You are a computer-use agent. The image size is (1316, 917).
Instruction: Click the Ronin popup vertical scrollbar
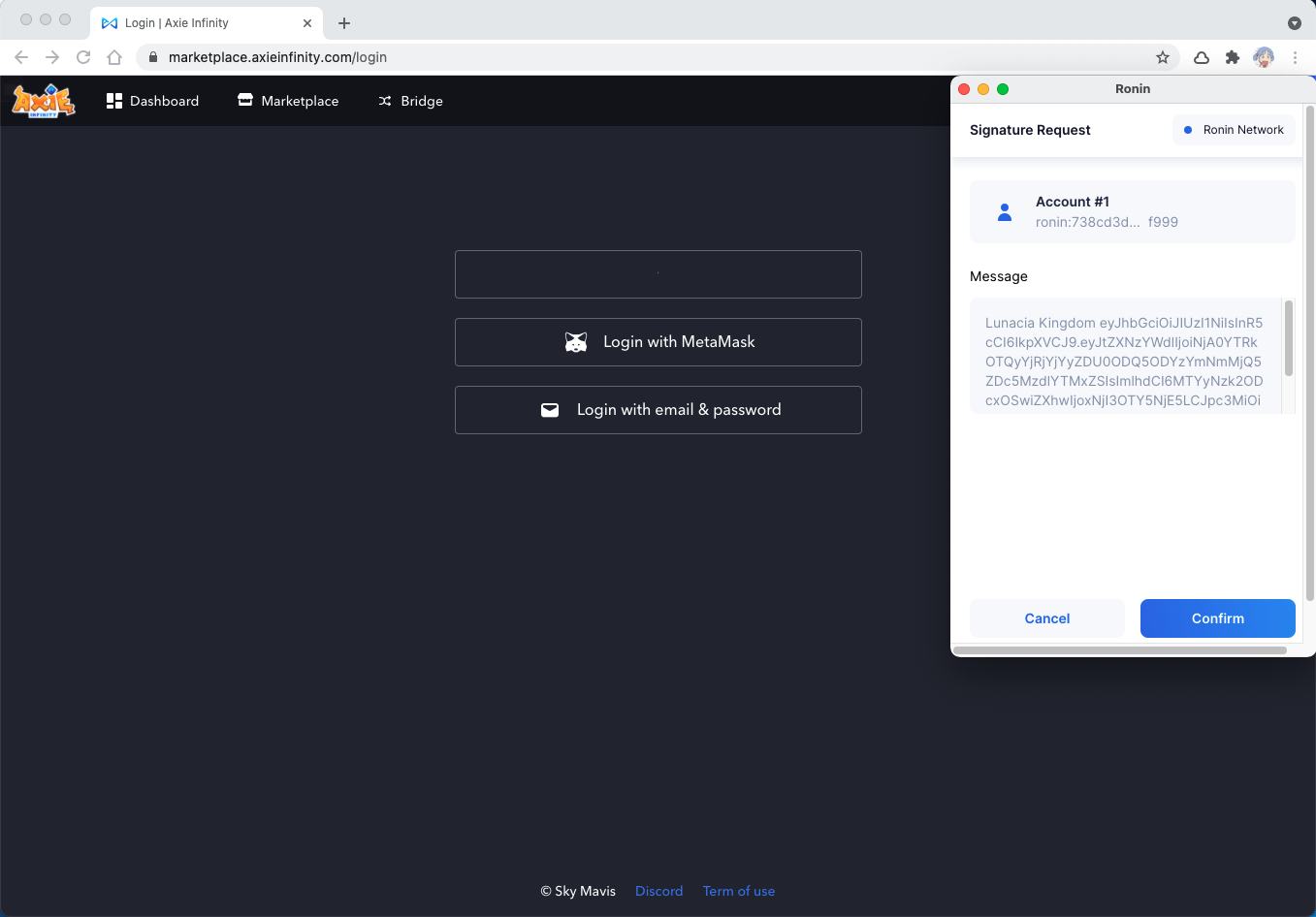[1309, 355]
